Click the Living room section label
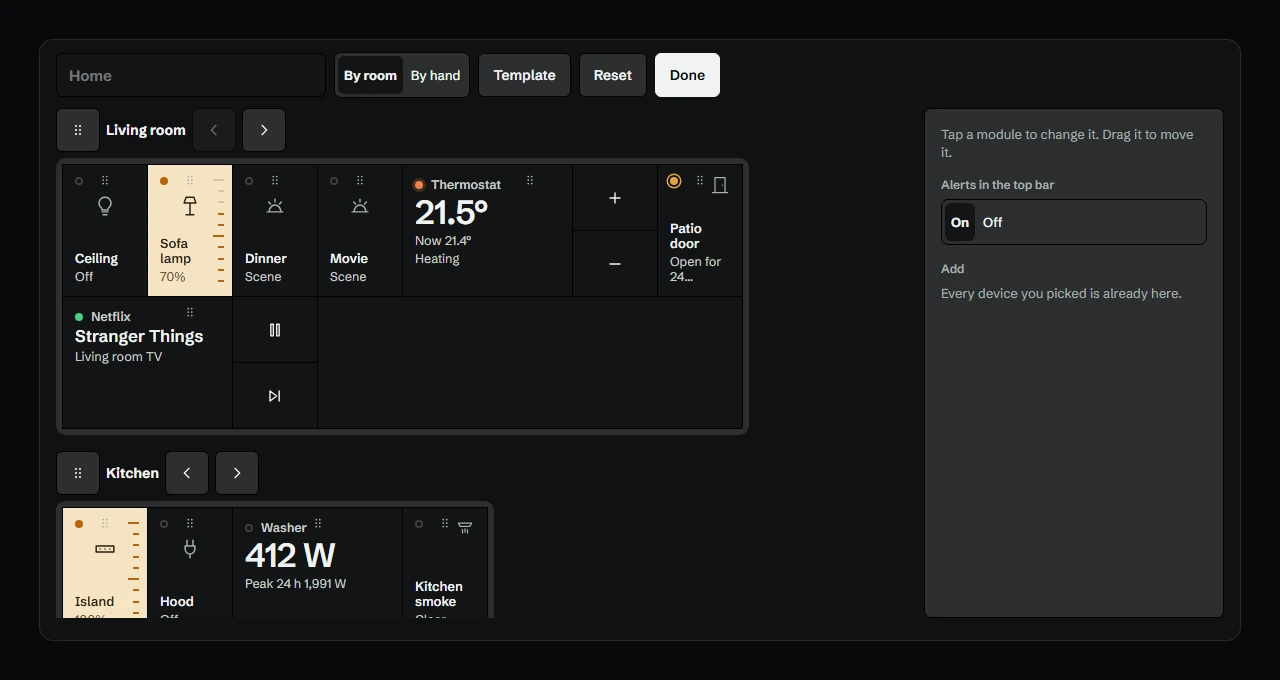1280x680 pixels. pyautogui.click(x=146, y=130)
